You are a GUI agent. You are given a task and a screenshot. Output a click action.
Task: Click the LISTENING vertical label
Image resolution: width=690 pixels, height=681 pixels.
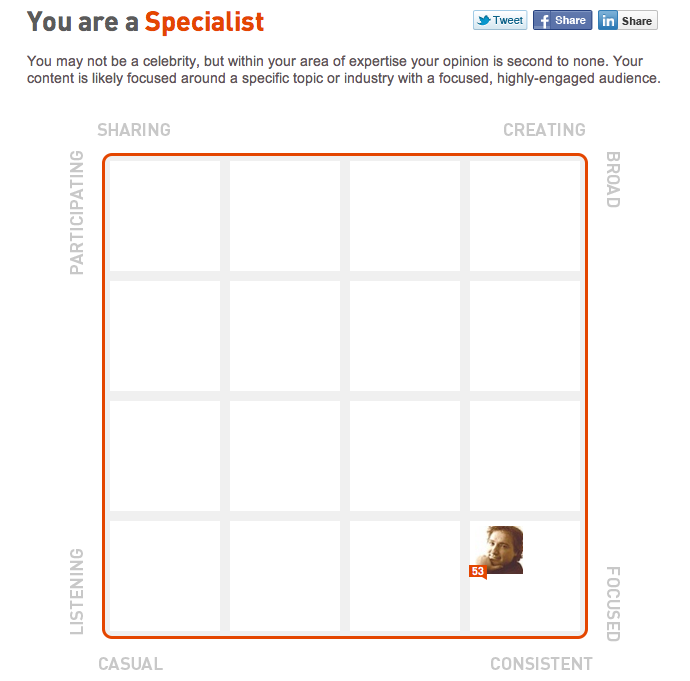pyautogui.click(x=77, y=591)
